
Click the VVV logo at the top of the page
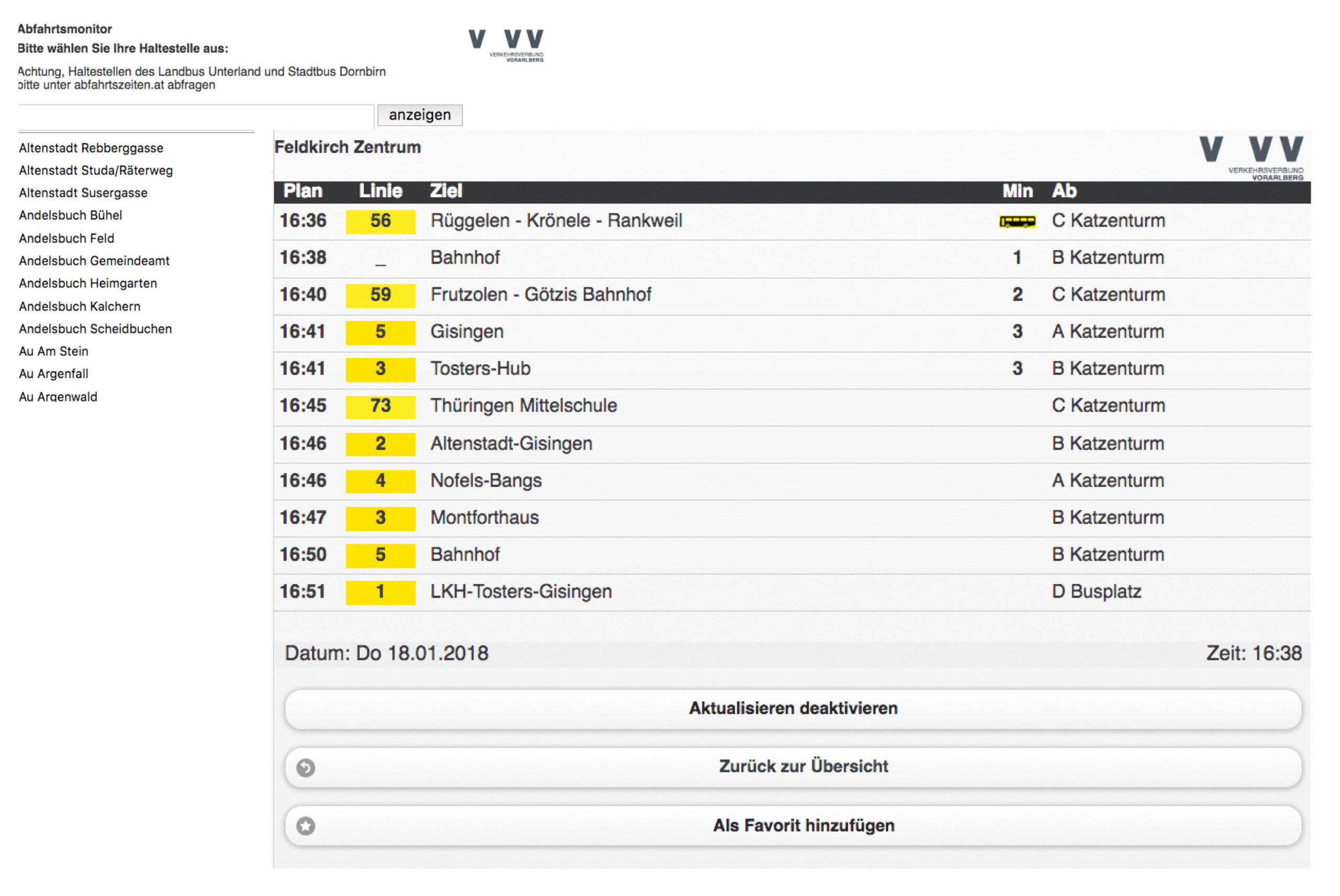click(x=506, y=44)
